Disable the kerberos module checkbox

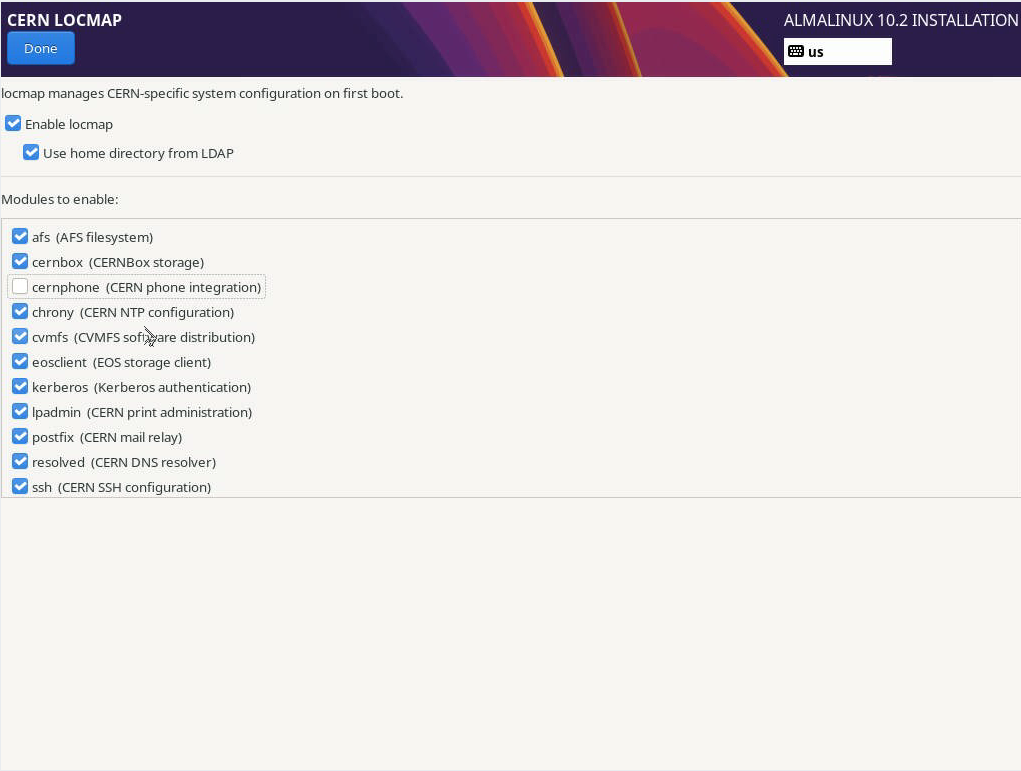click(20, 386)
